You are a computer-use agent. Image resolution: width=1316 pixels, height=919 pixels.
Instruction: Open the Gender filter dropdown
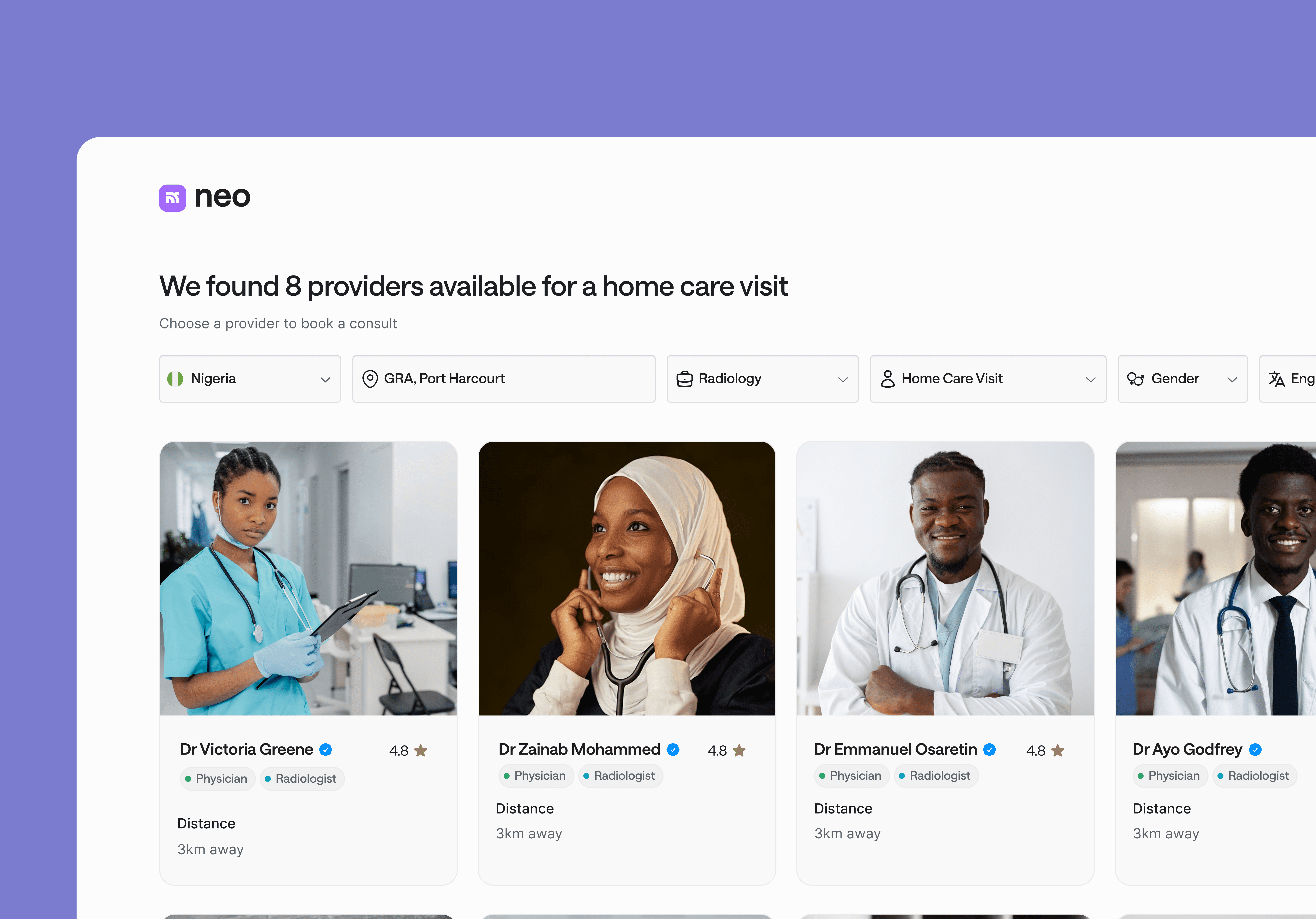click(1182, 379)
